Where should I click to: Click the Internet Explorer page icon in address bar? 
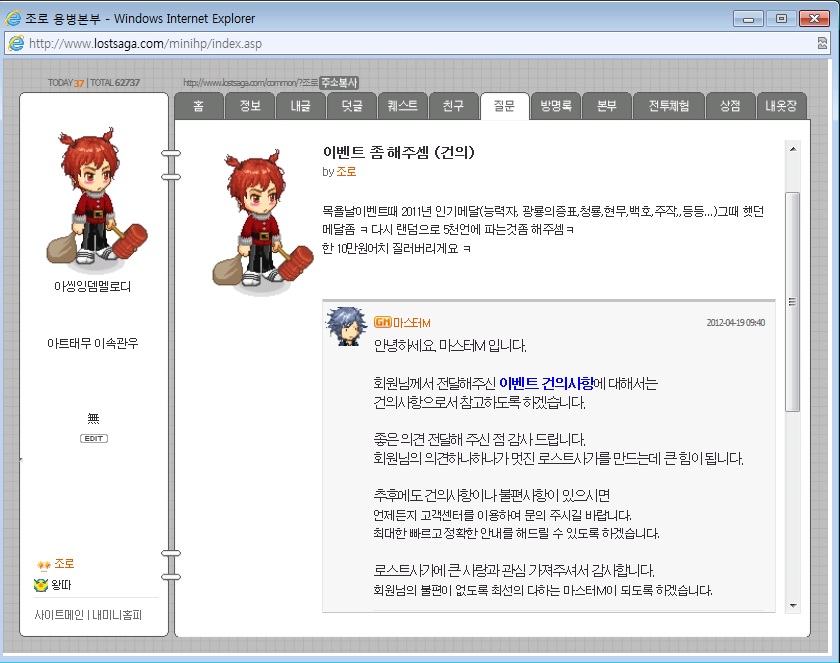[x=17, y=43]
